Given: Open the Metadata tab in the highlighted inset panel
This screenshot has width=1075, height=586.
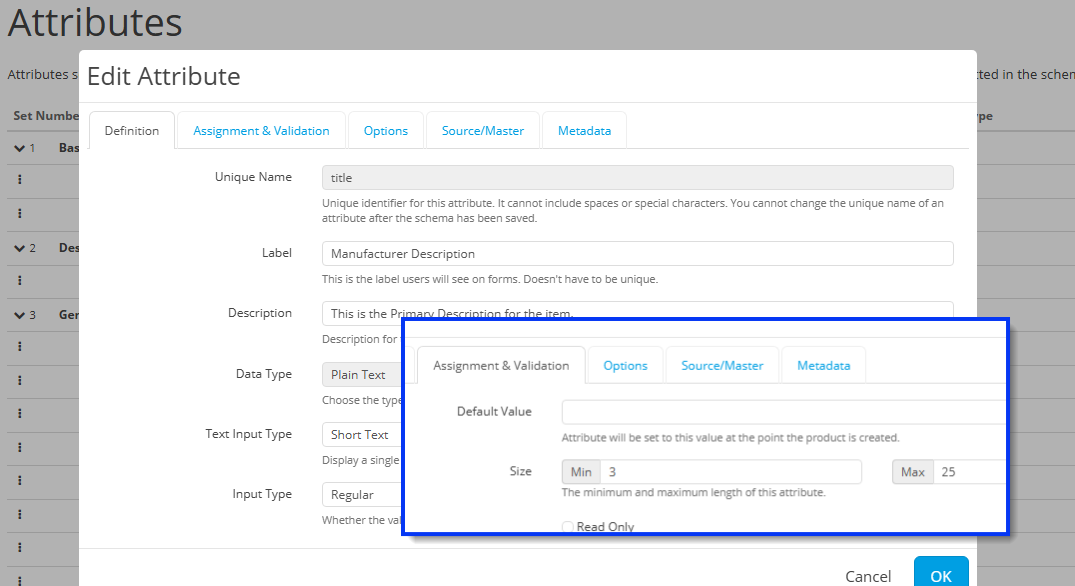Looking at the screenshot, I should coord(823,366).
